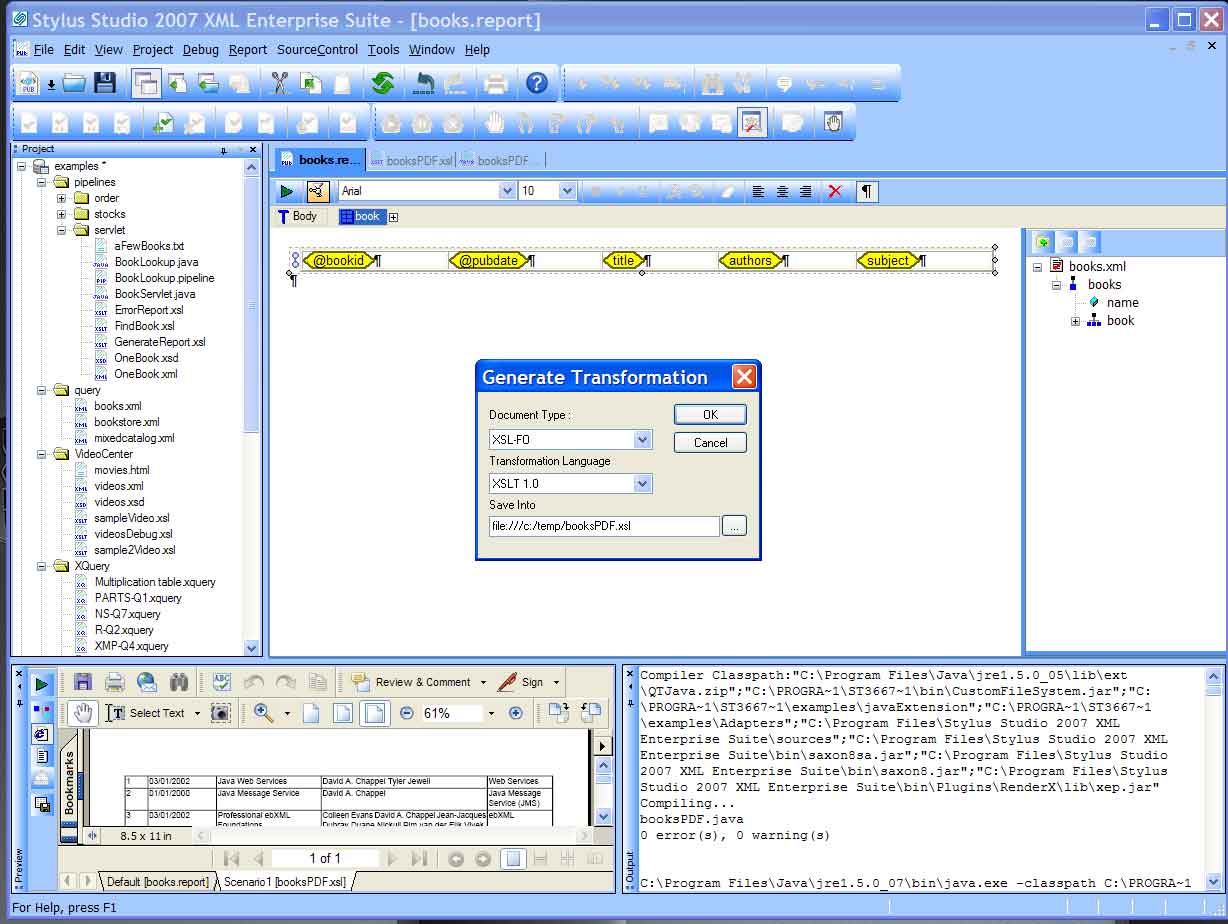
Task: Select BookServlet.java in project tree
Action: [154, 294]
